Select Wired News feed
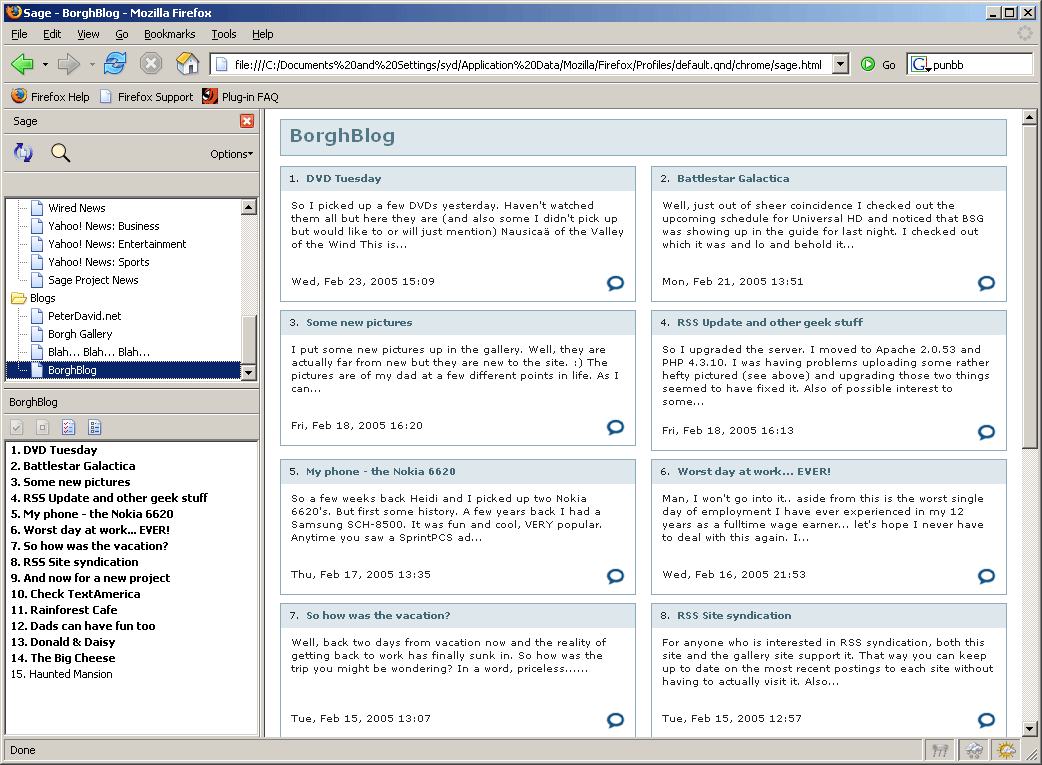 (x=76, y=208)
